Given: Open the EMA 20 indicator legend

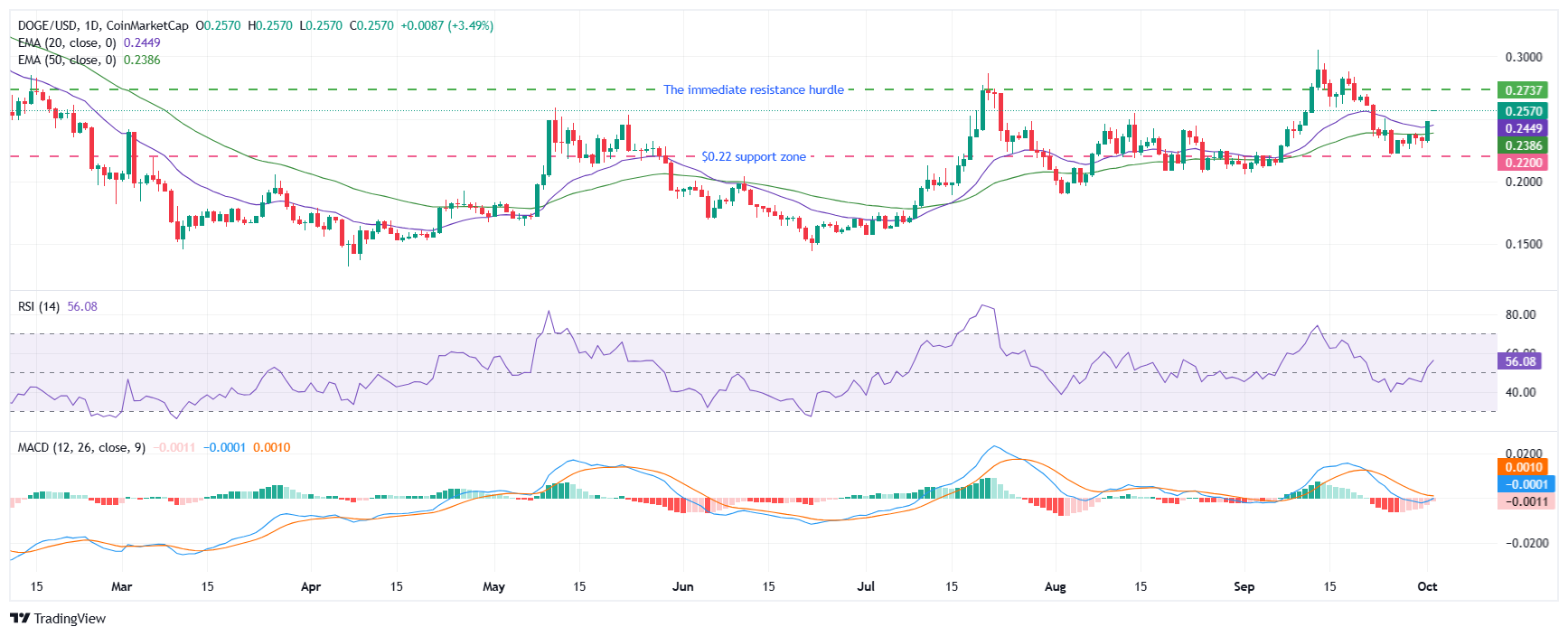Looking at the screenshot, I should [68, 42].
